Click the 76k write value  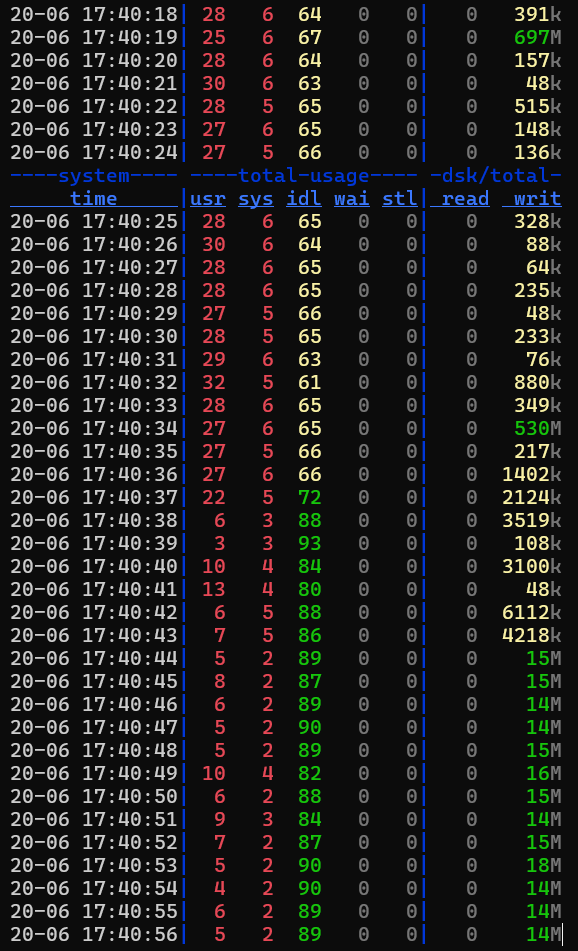pos(543,359)
